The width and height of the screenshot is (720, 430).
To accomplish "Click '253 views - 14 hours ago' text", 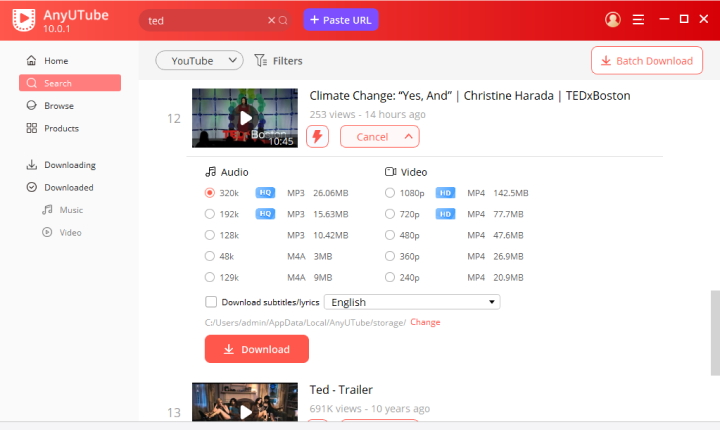I will (x=367, y=114).
